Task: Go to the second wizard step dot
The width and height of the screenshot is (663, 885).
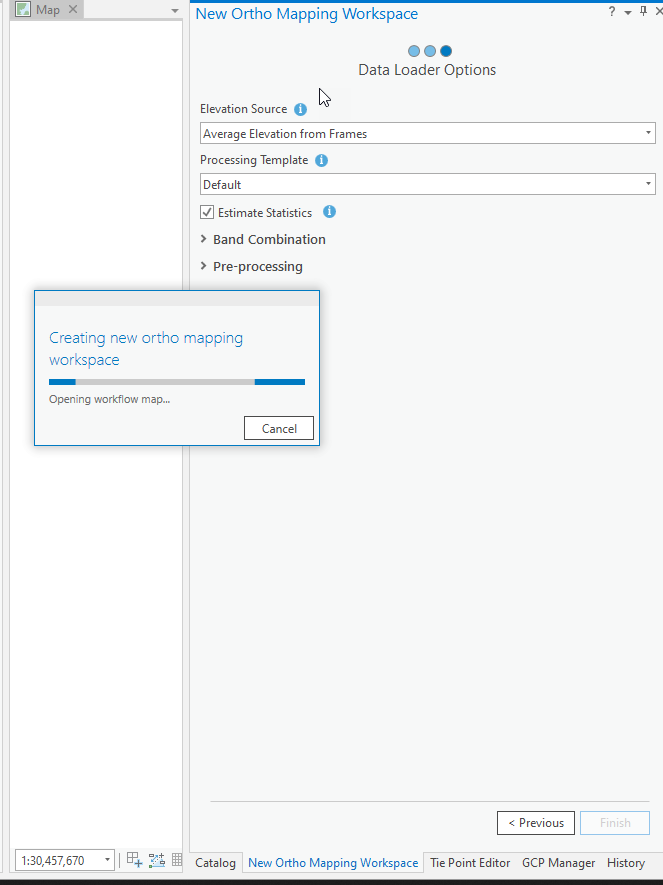Action: 430,51
